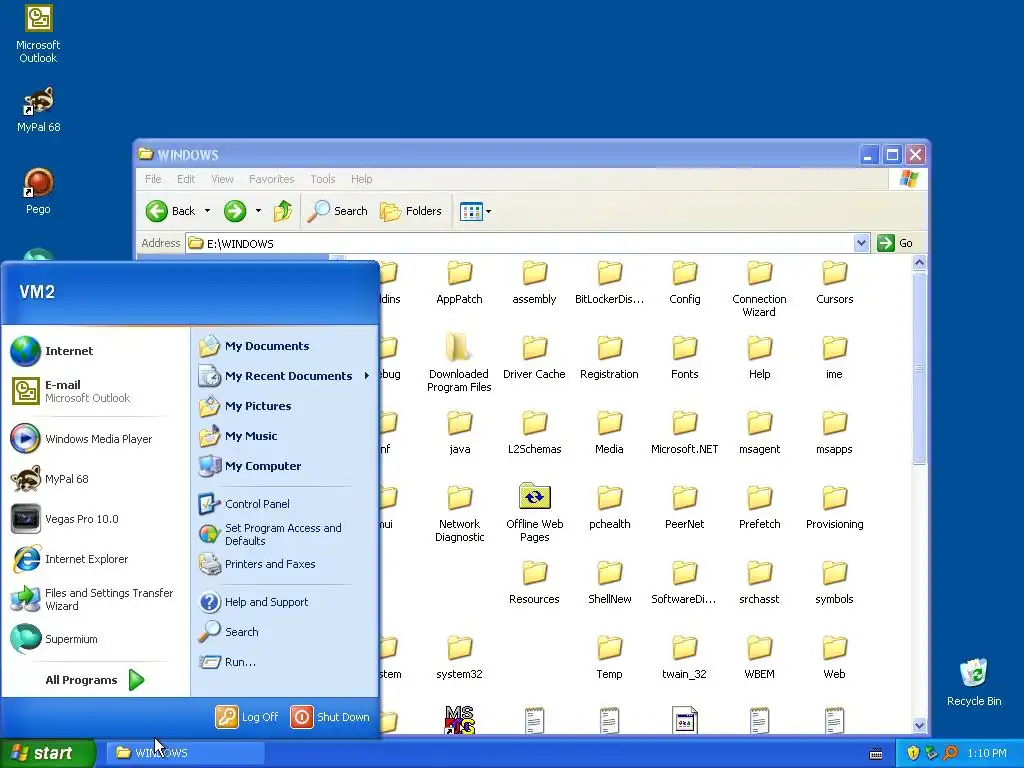
Task: Expand My Recent Documents submenu
Action: (x=285, y=376)
